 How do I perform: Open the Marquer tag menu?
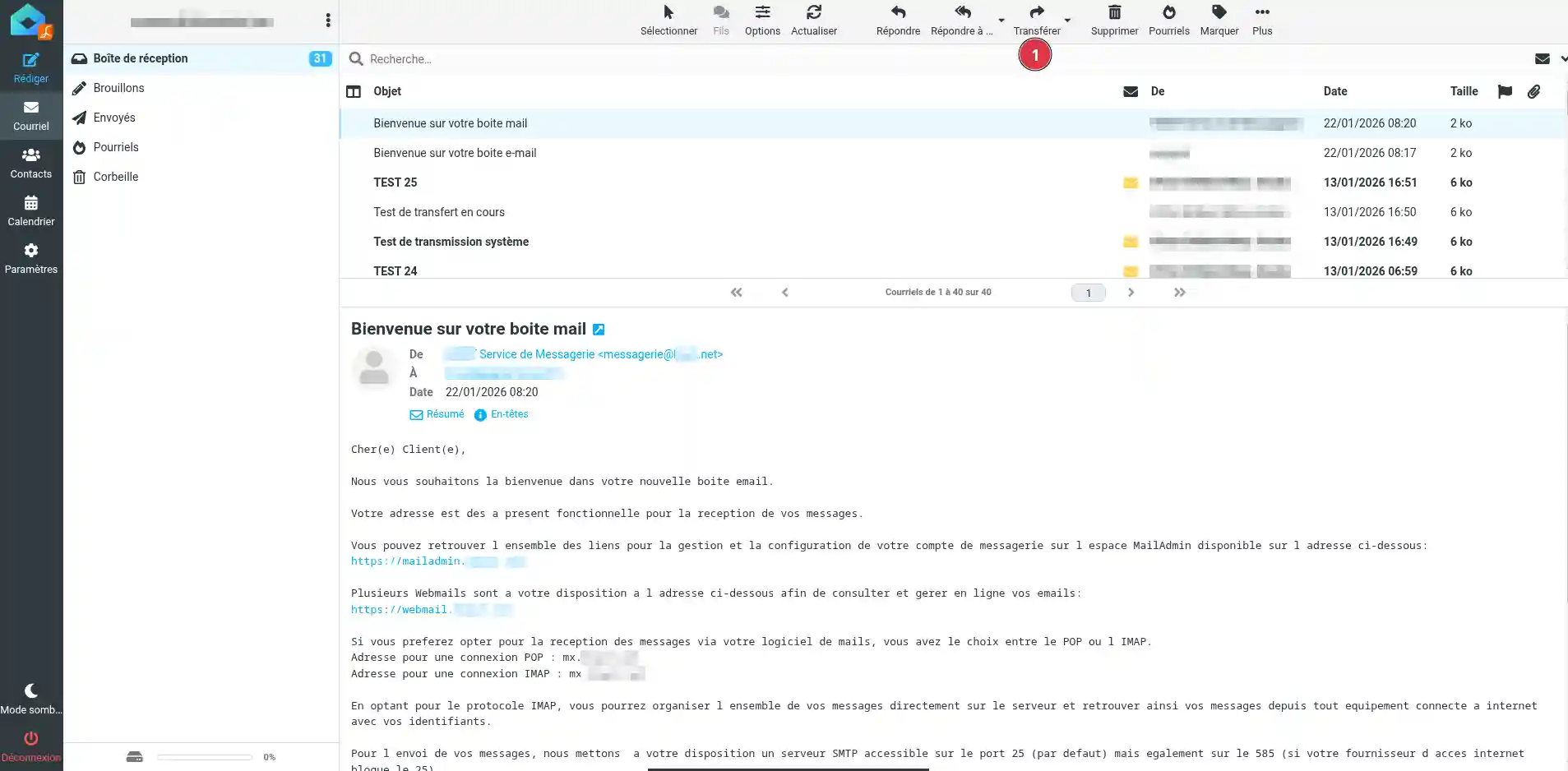[1219, 21]
